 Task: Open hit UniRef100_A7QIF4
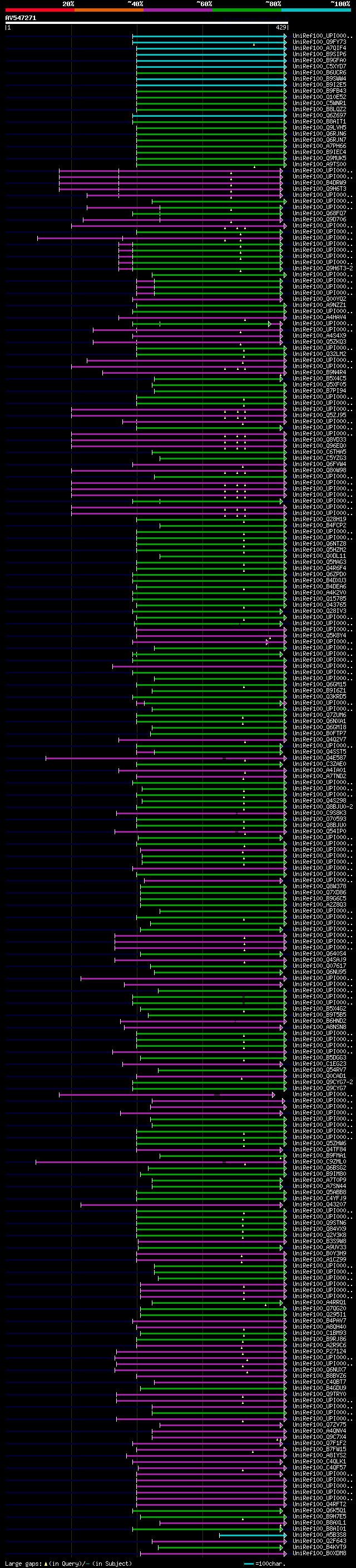click(319, 48)
